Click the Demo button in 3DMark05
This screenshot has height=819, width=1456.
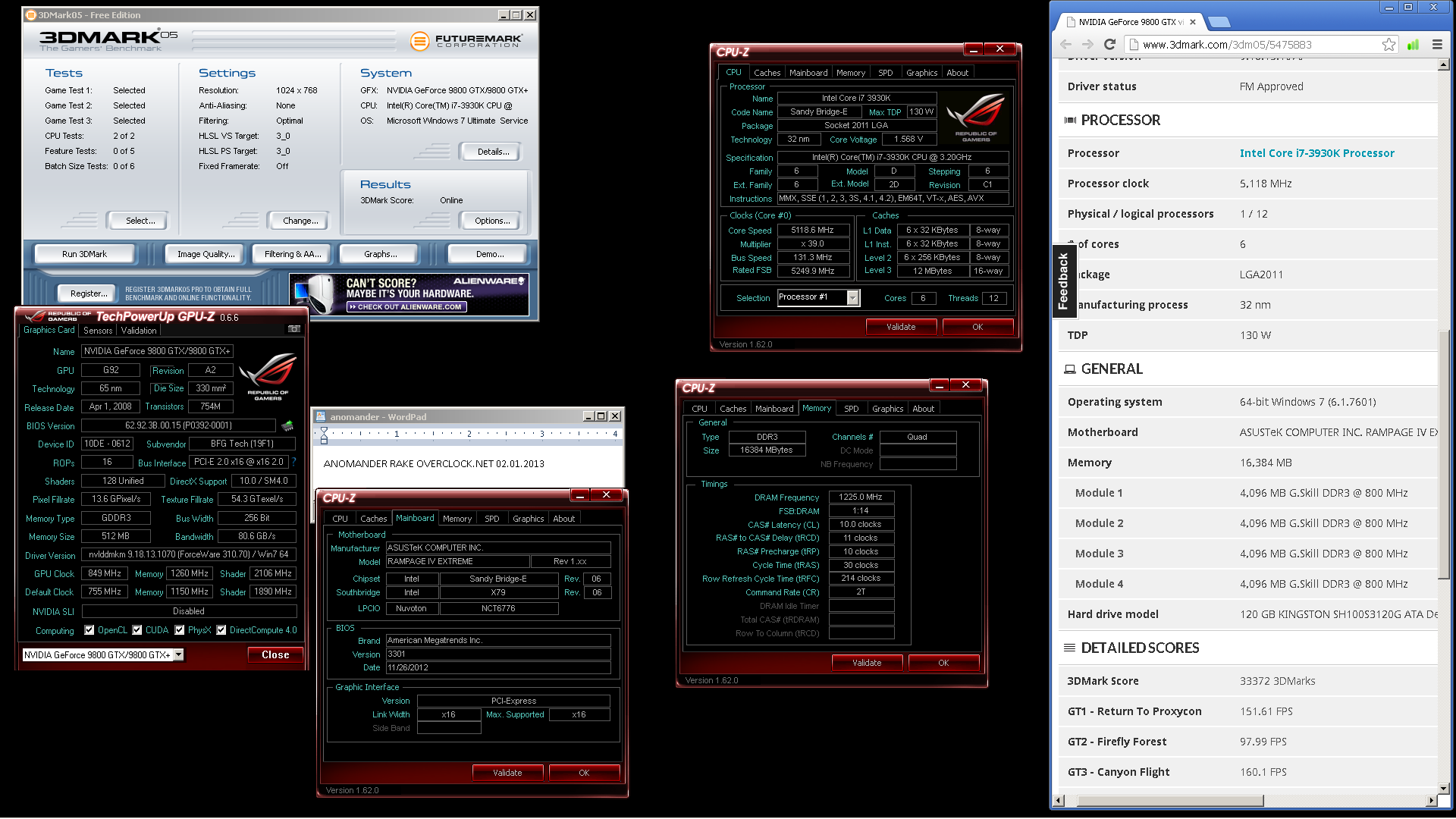tap(490, 254)
